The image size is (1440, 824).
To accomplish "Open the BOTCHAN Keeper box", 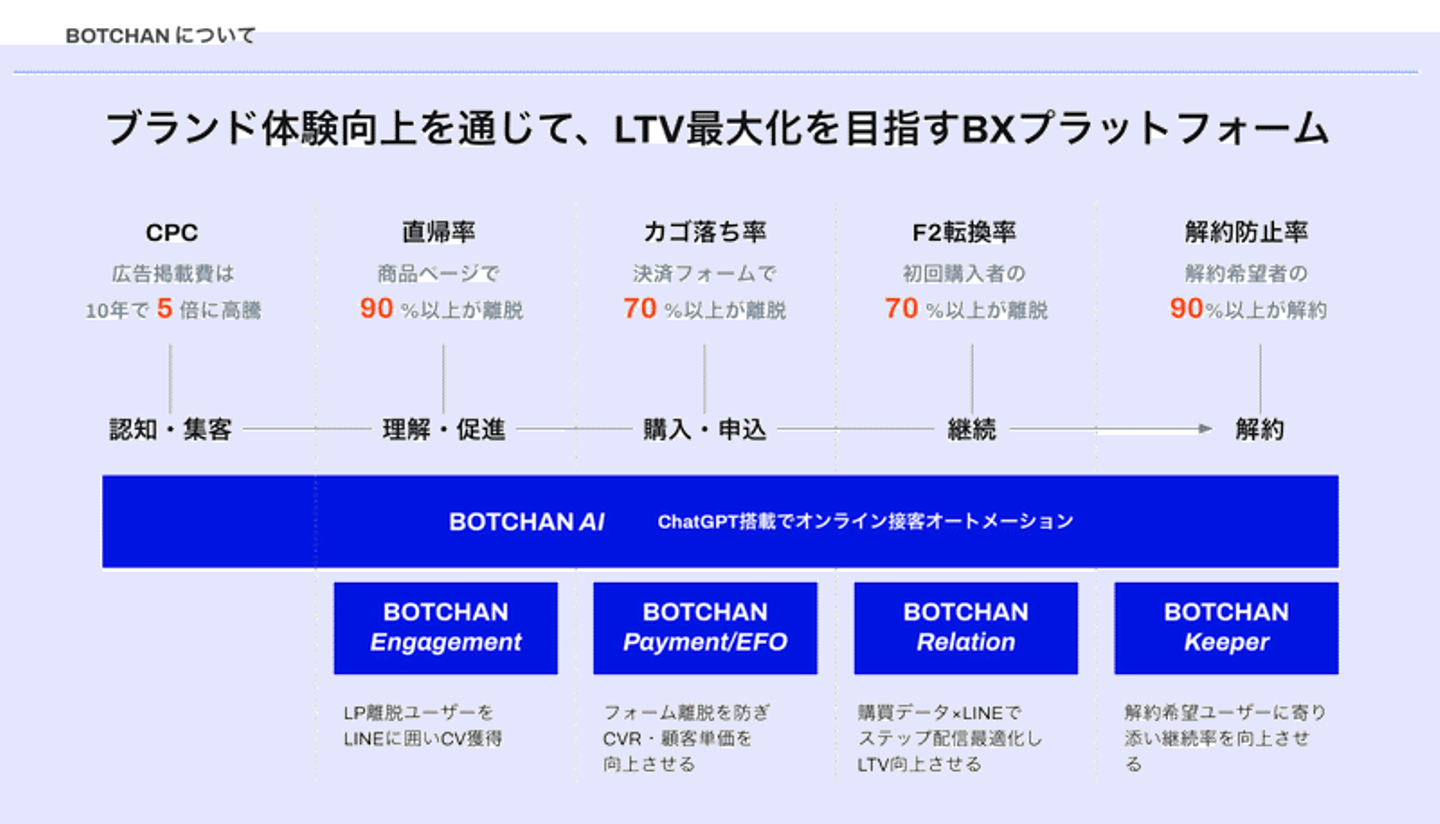I will tap(1226, 628).
